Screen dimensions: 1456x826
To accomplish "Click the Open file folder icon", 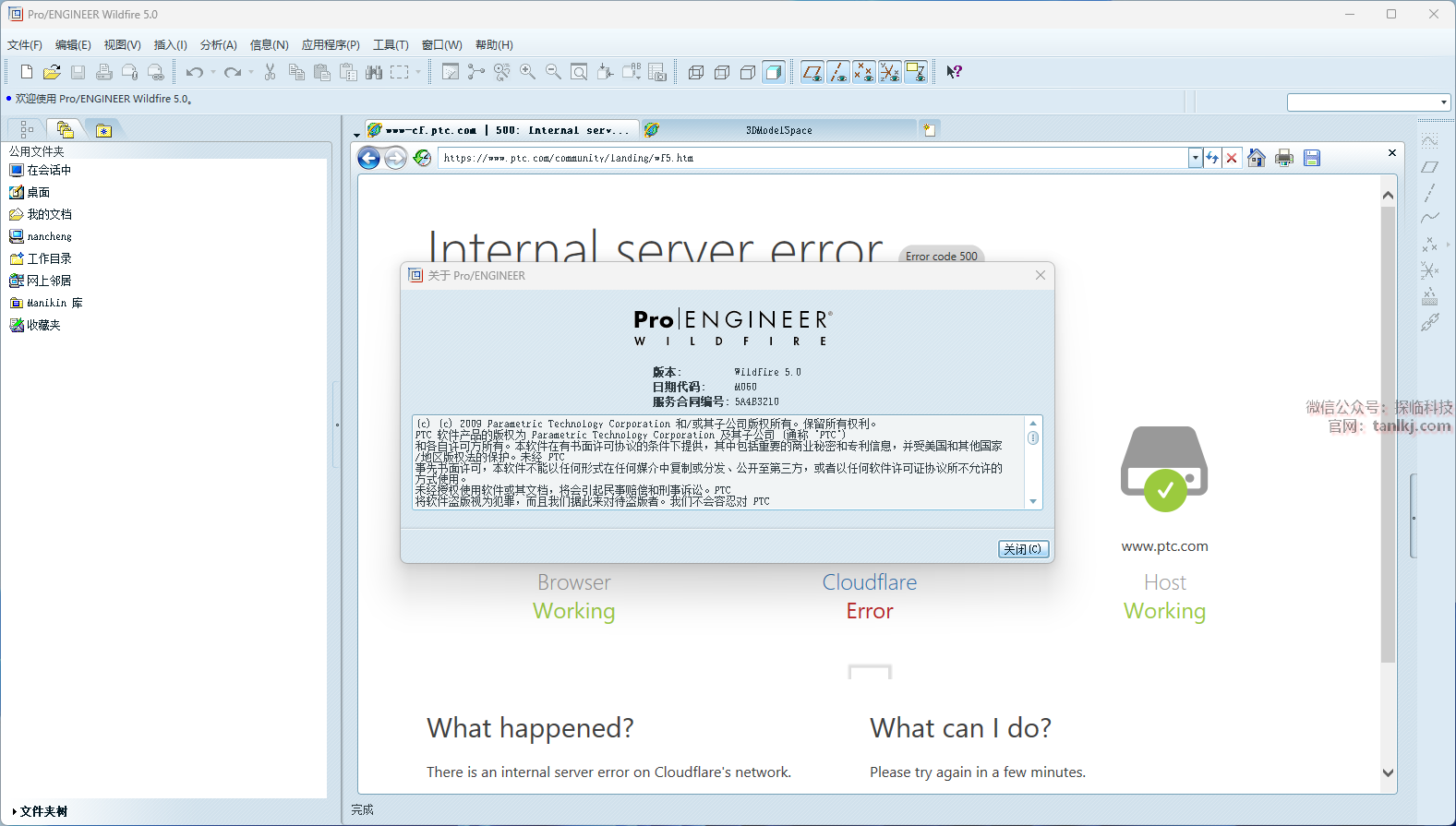I will [x=53, y=72].
